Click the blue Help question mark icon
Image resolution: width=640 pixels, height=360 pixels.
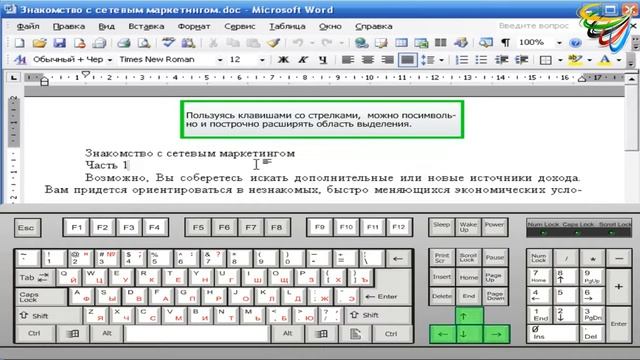coord(575,42)
